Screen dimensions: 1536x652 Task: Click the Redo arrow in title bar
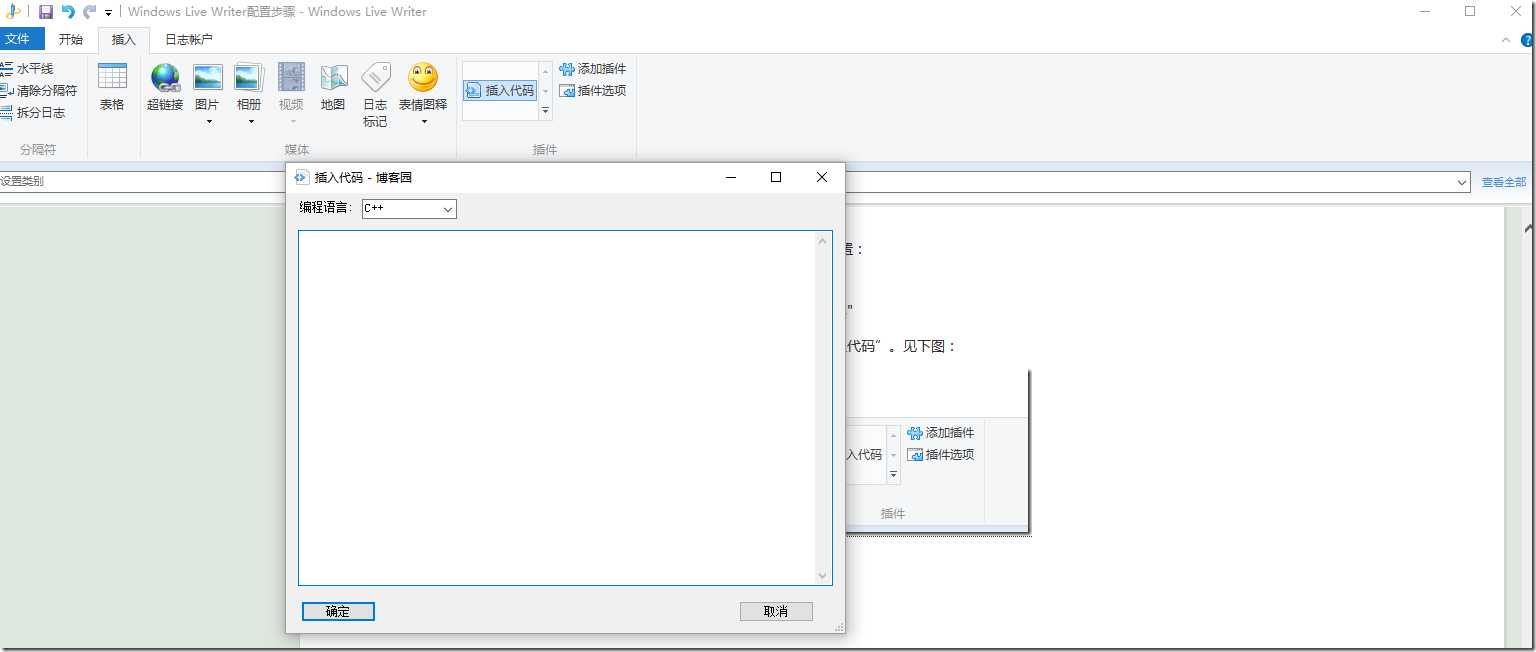pyautogui.click(x=90, y=12)
